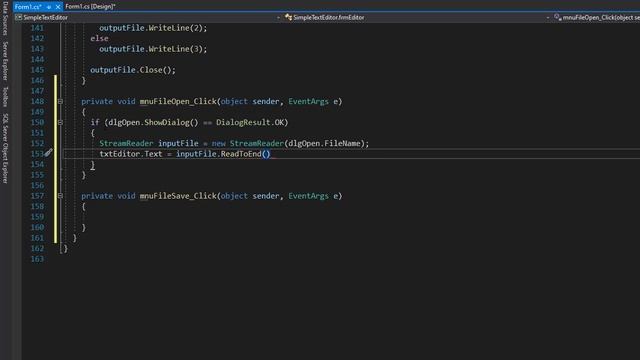Open quick actions screwdriver at line 153
This screenshot has width=640, height=360.
[x=49, y=153]
